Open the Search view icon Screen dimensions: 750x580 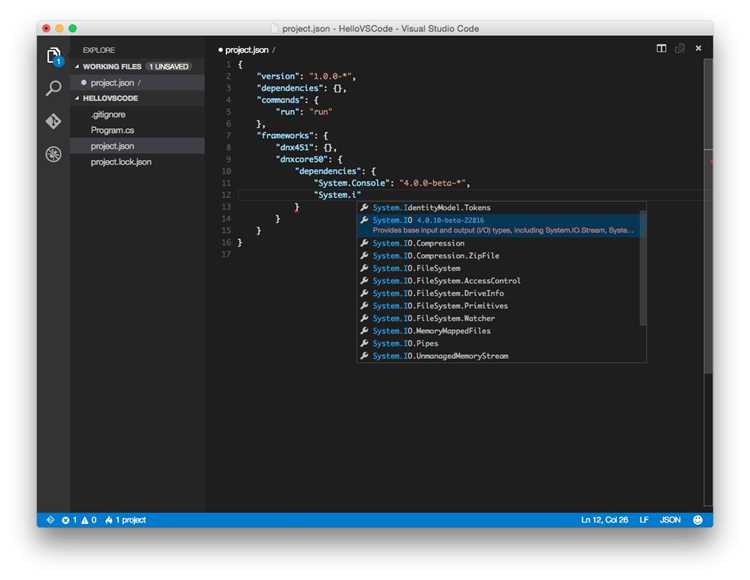click(x=54, y=88)
